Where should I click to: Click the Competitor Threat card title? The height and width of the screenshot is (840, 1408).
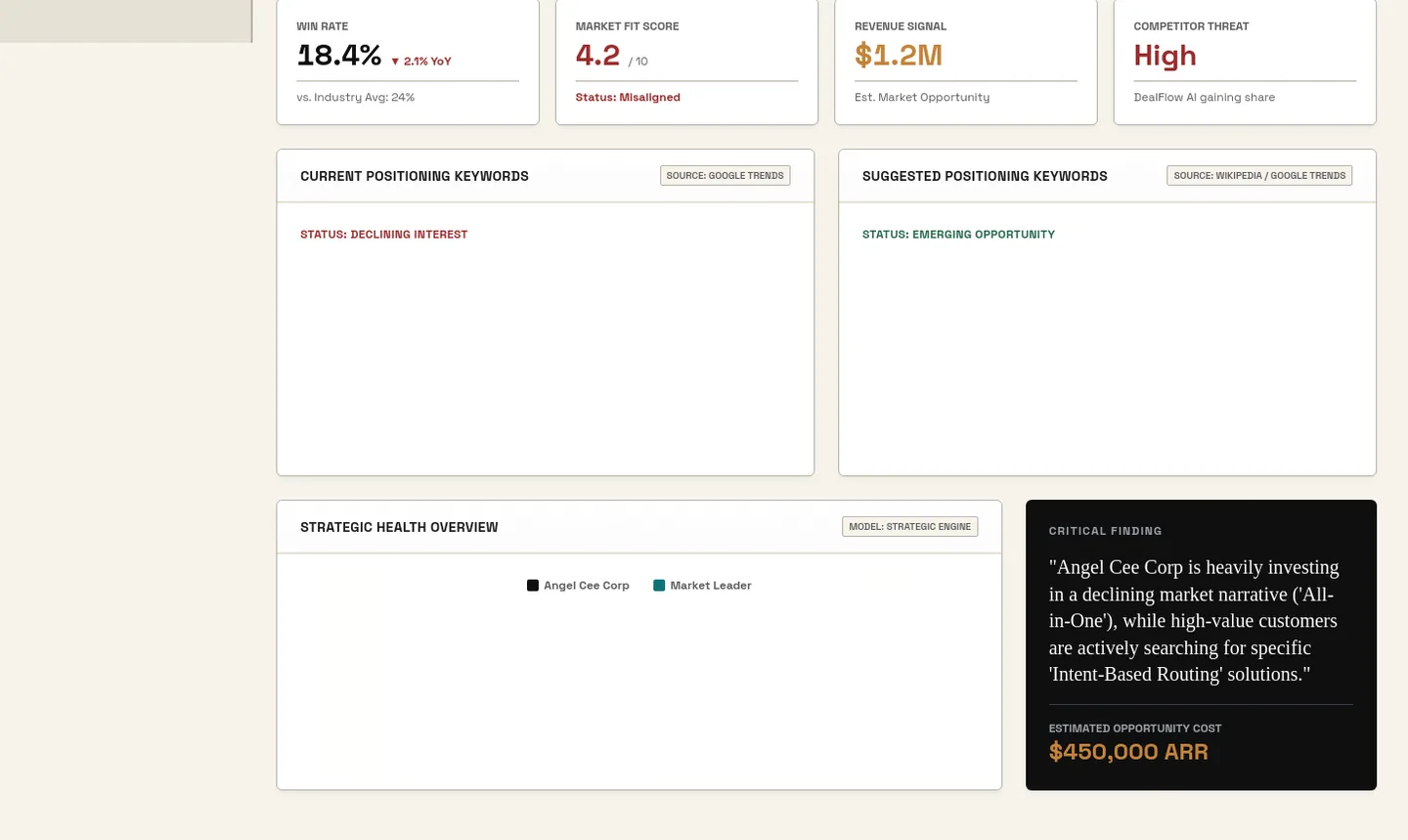[1191, 26]
